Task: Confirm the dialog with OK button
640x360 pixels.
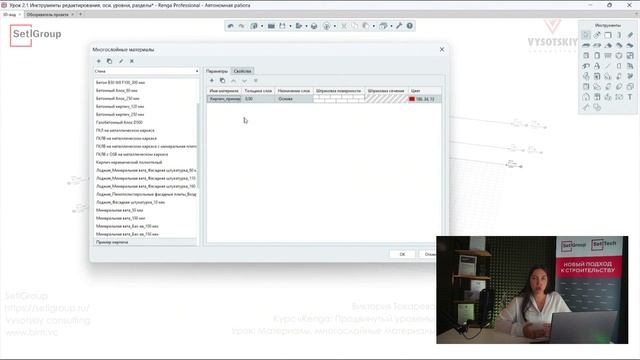Action: tap(402, 254)
